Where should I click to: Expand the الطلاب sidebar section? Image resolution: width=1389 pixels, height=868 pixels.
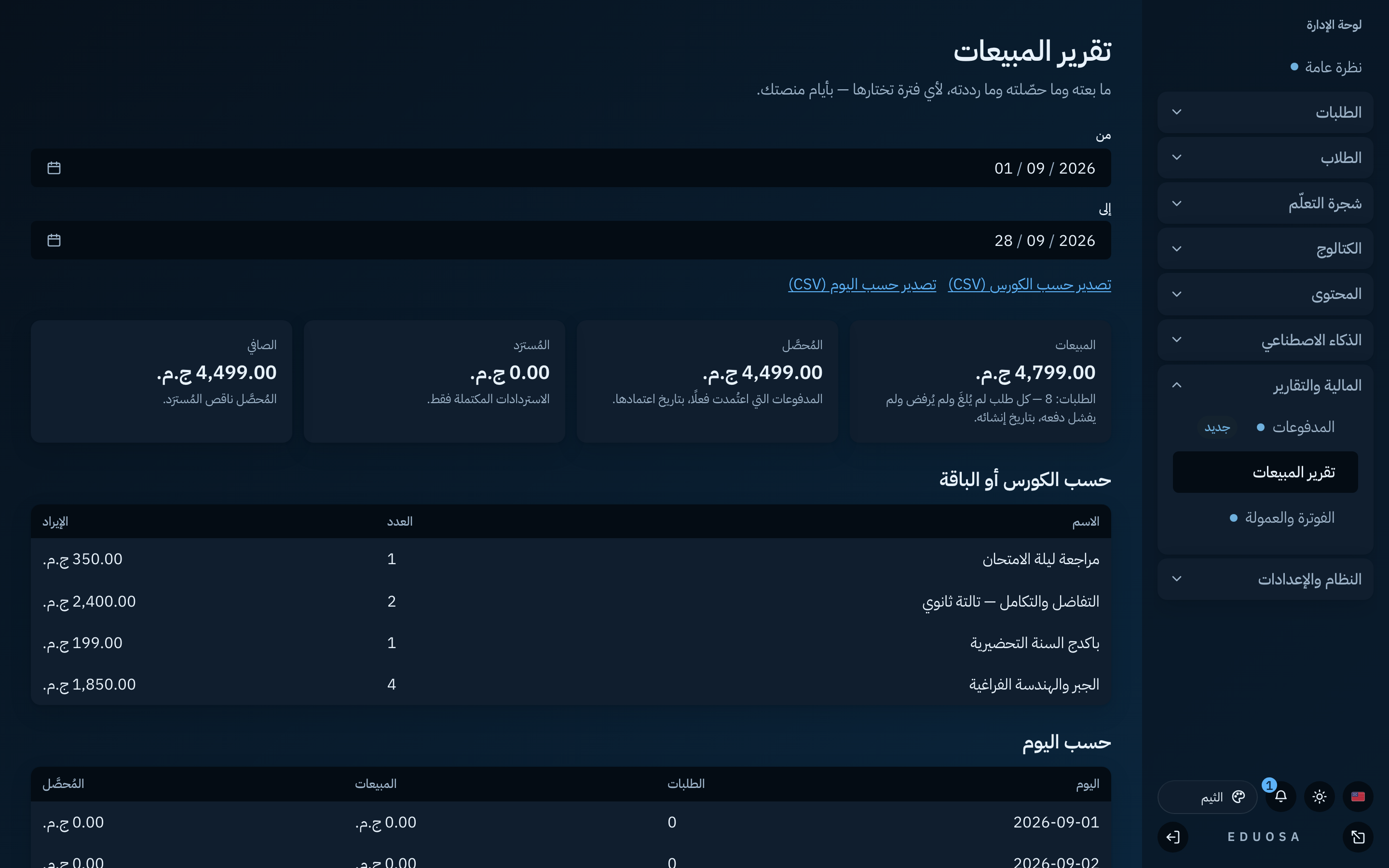[1265, 157]
